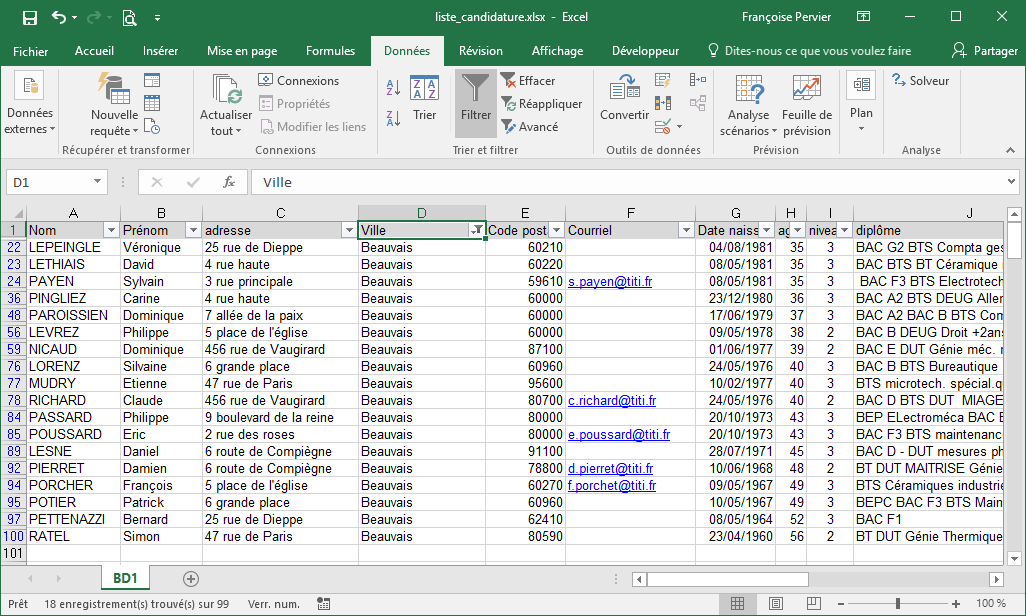Open the Fichier menu tab

30,51
